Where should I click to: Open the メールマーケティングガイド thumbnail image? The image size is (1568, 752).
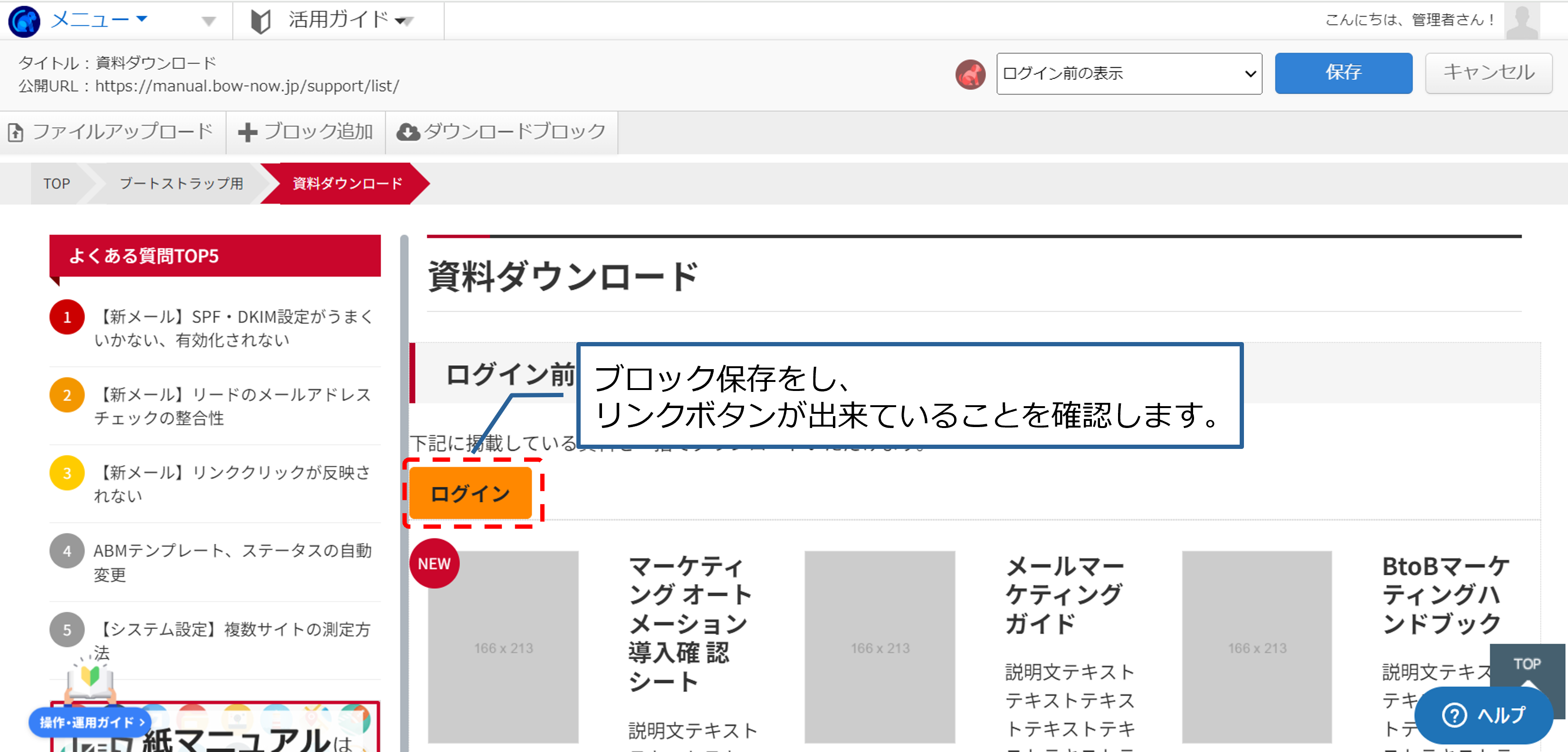(x=880, y=647)
